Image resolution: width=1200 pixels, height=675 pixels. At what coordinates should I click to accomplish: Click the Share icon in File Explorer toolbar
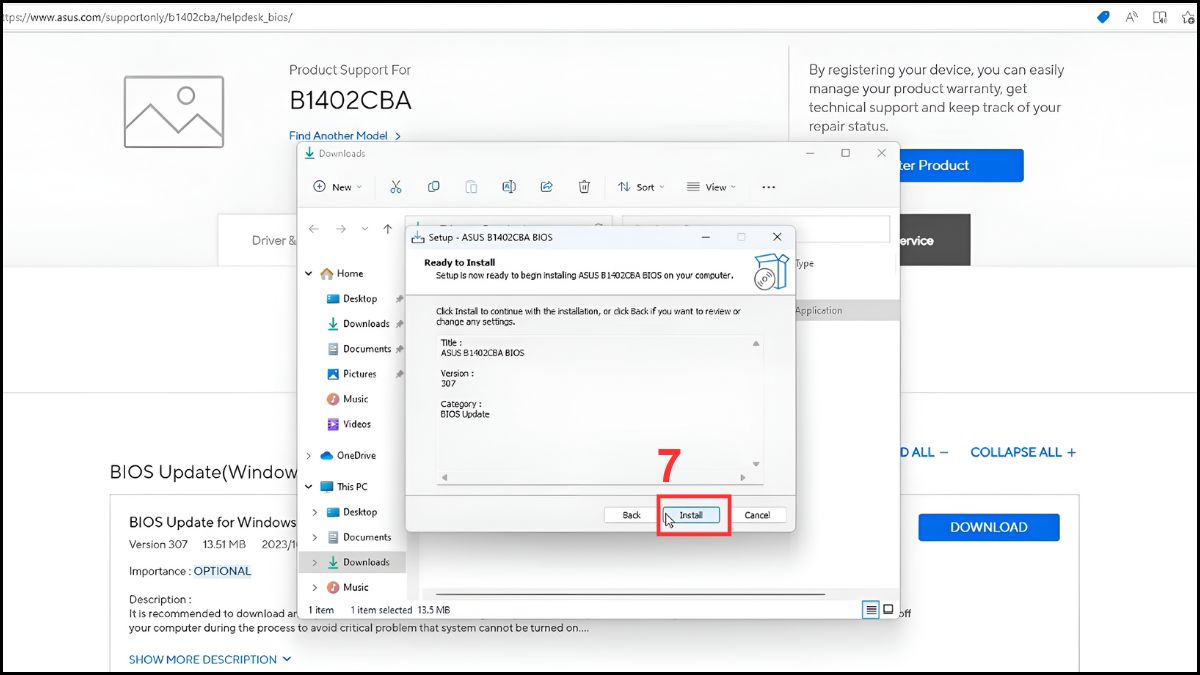click(547, 187)
